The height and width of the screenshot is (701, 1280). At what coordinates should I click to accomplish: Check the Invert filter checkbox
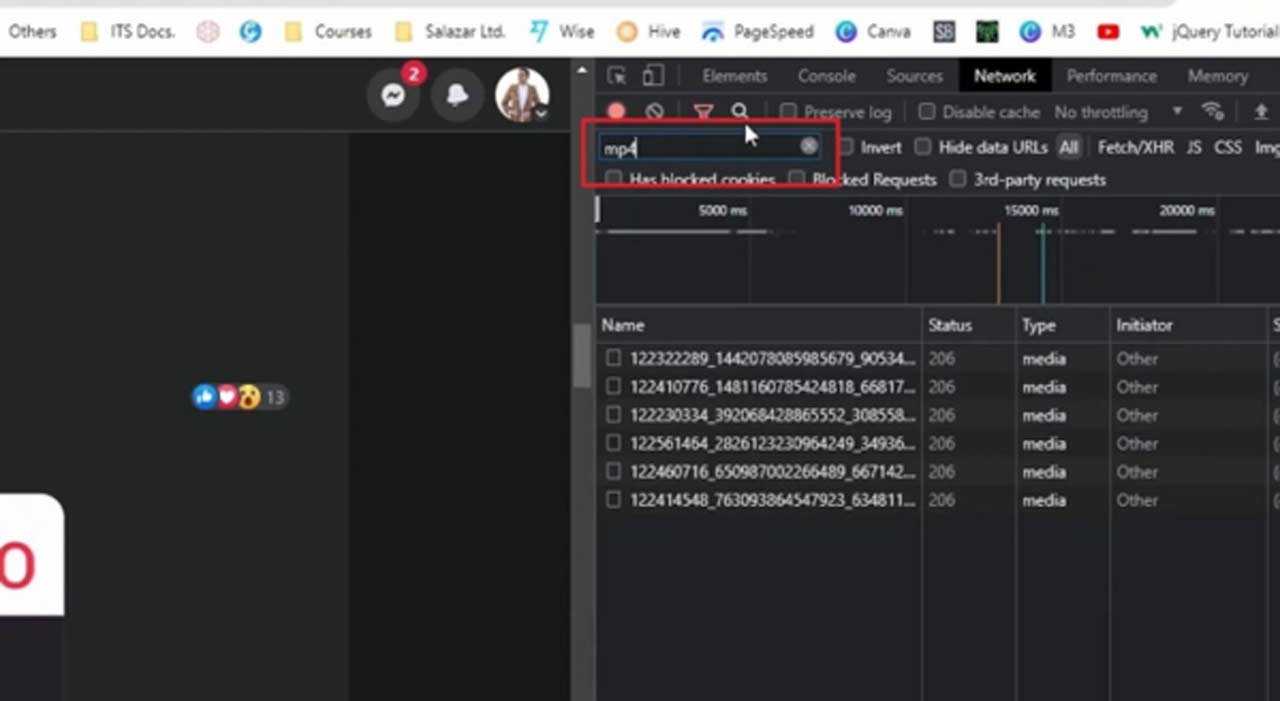point(847,147)
